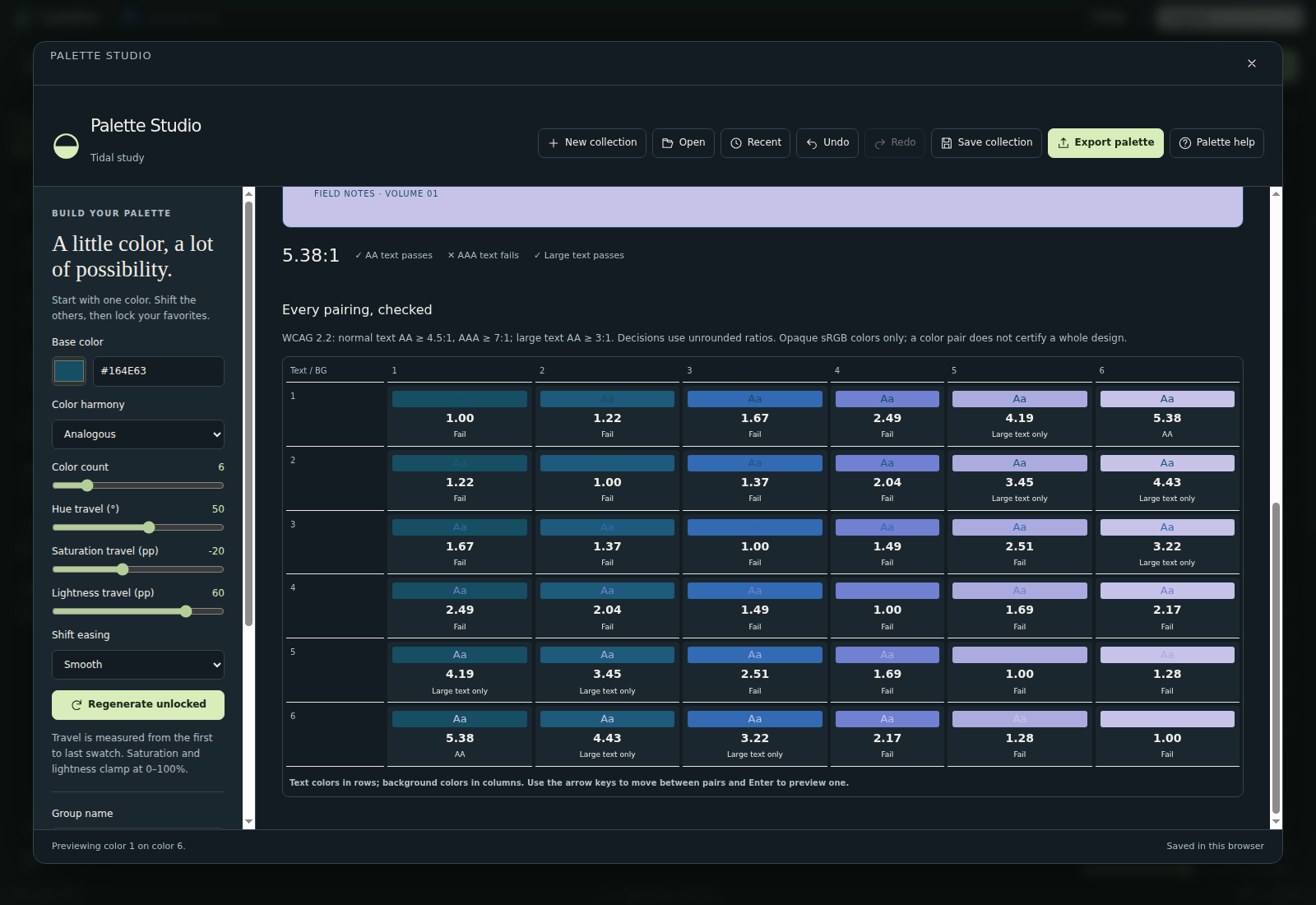Click the Undo arrow icon

pos(812,143)
